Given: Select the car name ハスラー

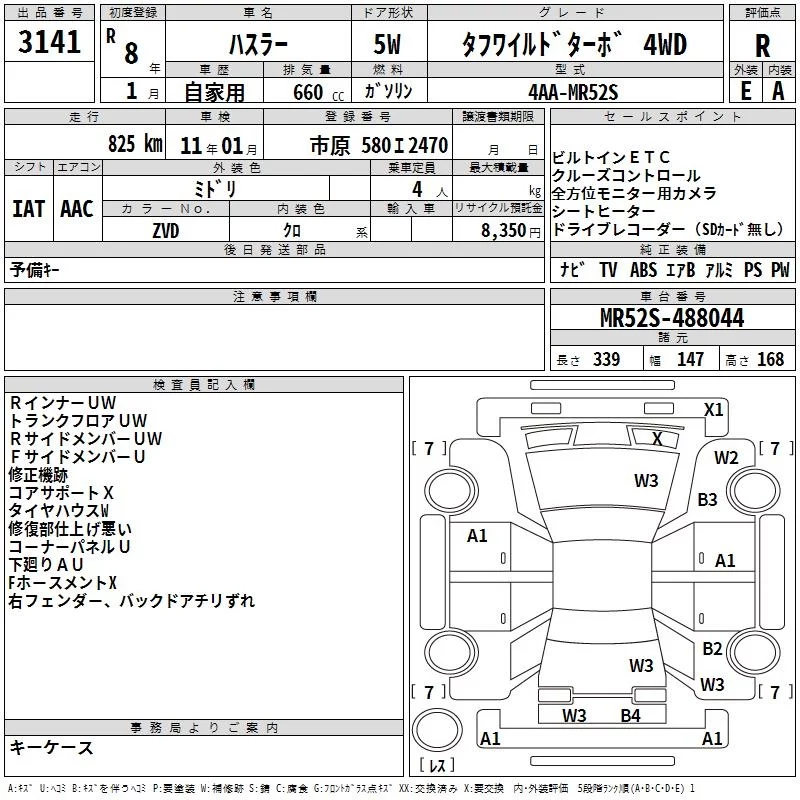Looking at the screenshot, I should (258, 45).
